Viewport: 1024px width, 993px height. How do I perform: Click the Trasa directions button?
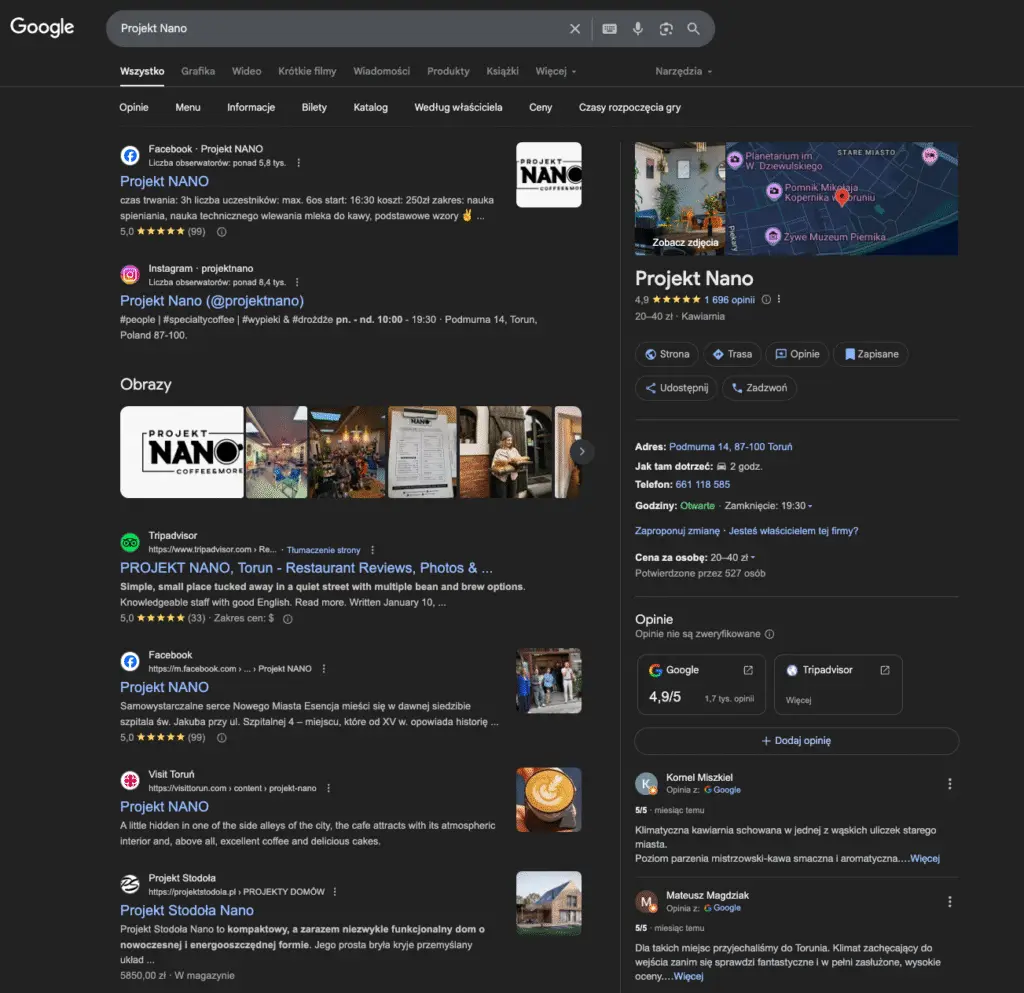pyautogui.click(x=732, y=354)
